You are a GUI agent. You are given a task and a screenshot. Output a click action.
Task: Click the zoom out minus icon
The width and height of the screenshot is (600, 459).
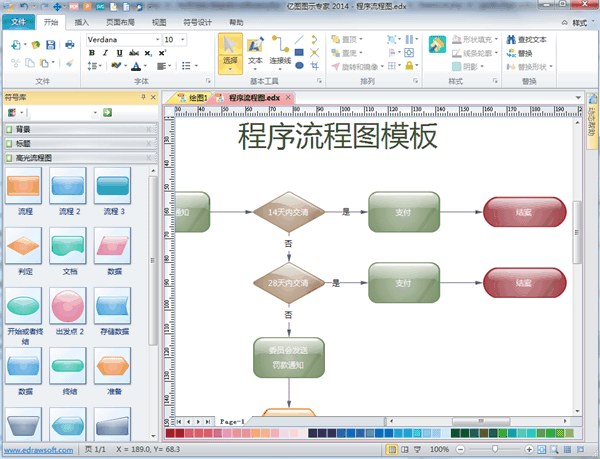[x=461, y=449]
